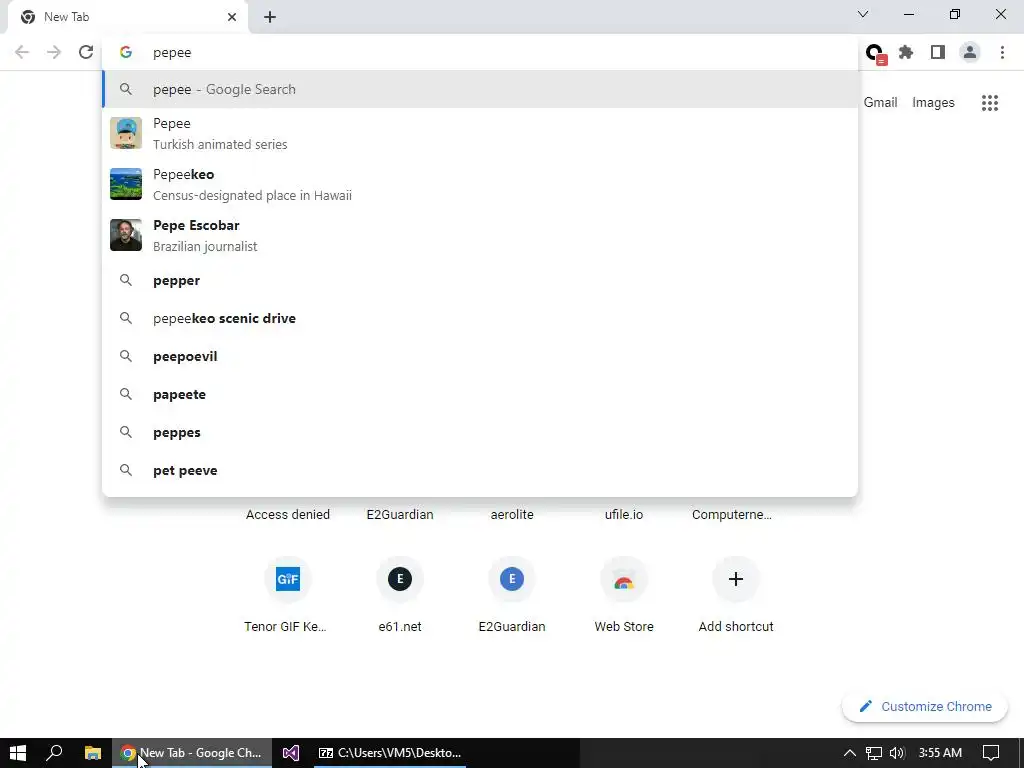Open the Tenor GIF Keyboard shortcut icon
Image resolution: width=1024 pixels, height=768 pixels.
[288, 579]
